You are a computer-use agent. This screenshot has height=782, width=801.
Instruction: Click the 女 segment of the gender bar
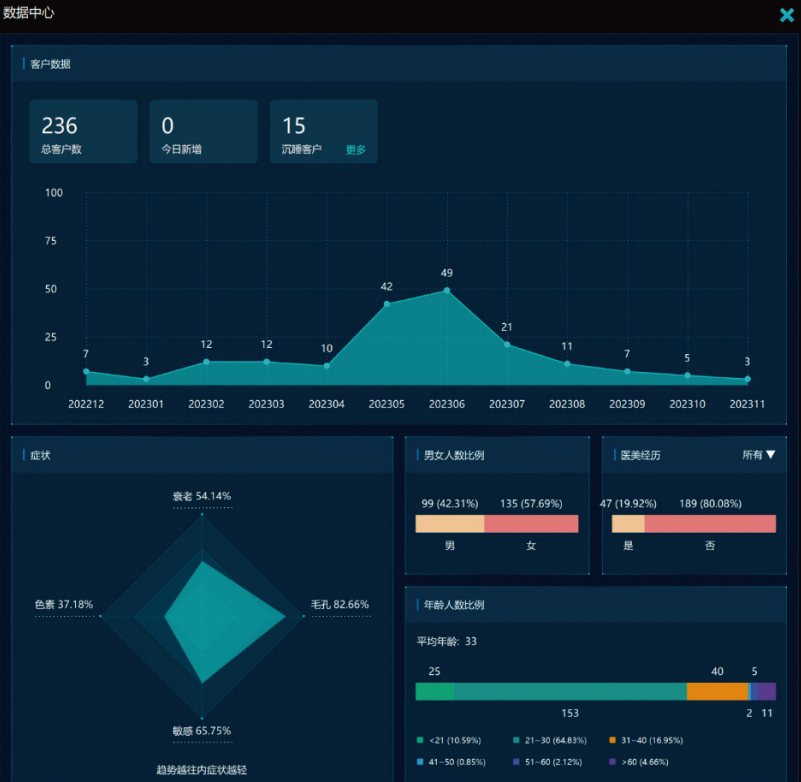pyautogui.click(x=531, y=524)
